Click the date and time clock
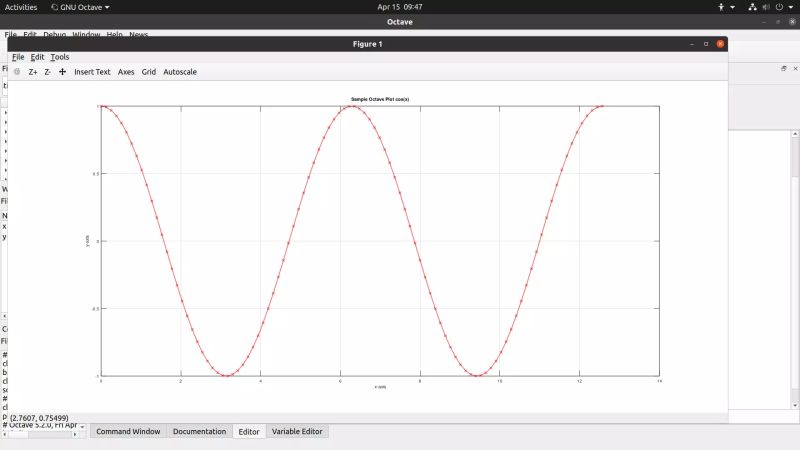The width and height of the screenshot is (800, 450). click(x=399, y=7)
